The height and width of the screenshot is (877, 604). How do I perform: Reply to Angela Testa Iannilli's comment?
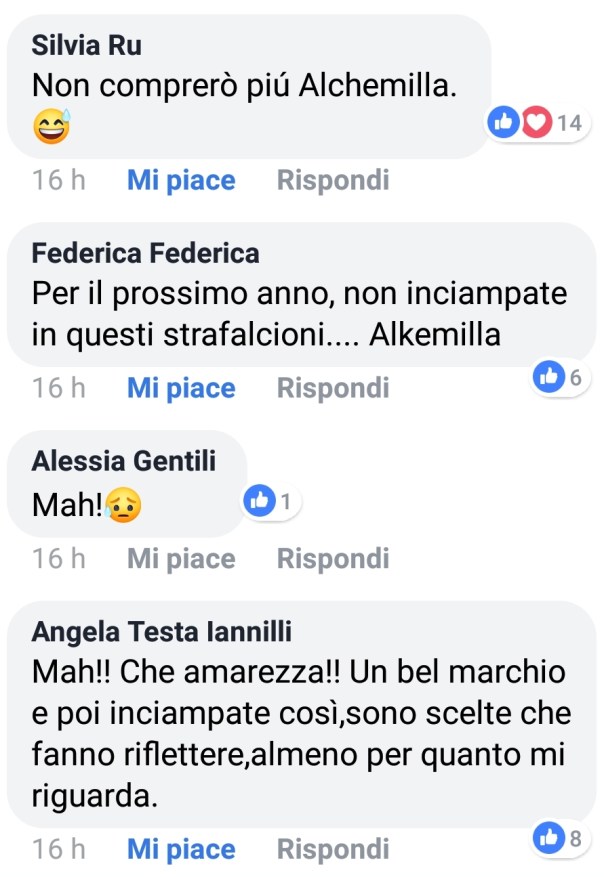(x=333, y=850)
